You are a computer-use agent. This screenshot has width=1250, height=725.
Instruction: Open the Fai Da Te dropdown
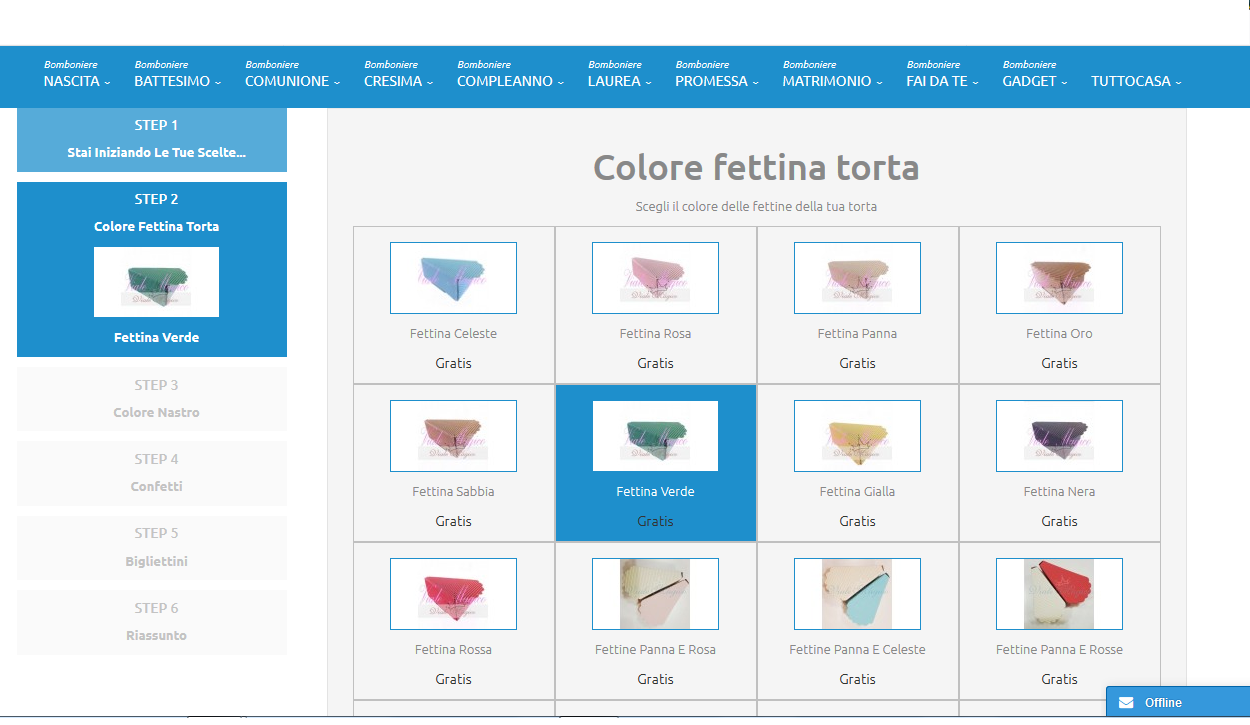point(943,74)
